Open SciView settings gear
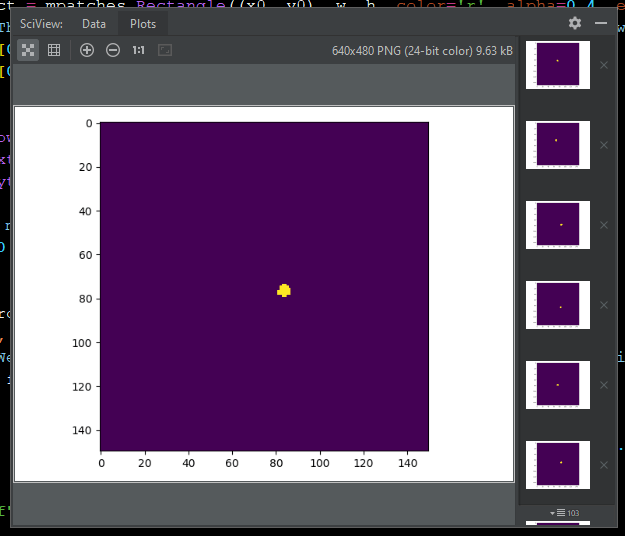The image size is (625, 536). point(574,23)
